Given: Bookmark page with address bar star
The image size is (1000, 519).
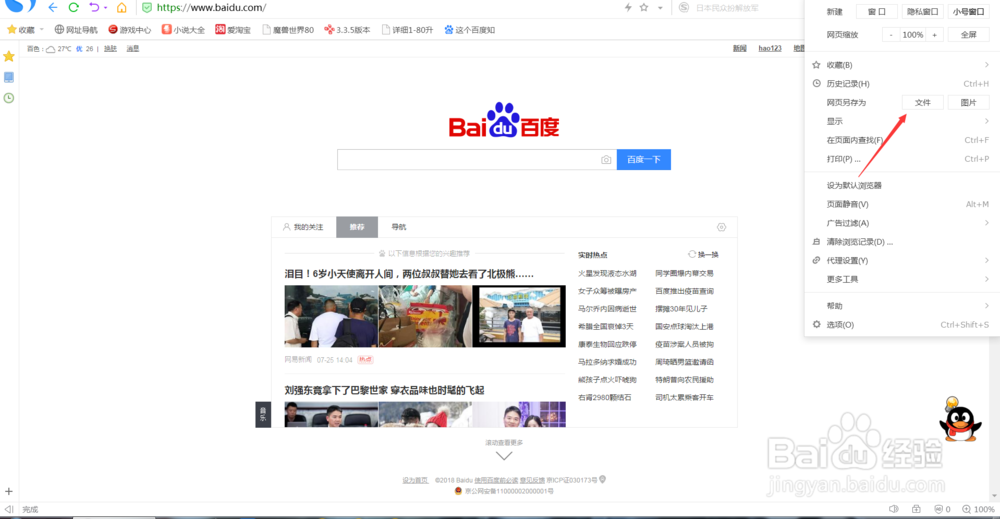Looking at the screenshot, I should tap(644, 8).
